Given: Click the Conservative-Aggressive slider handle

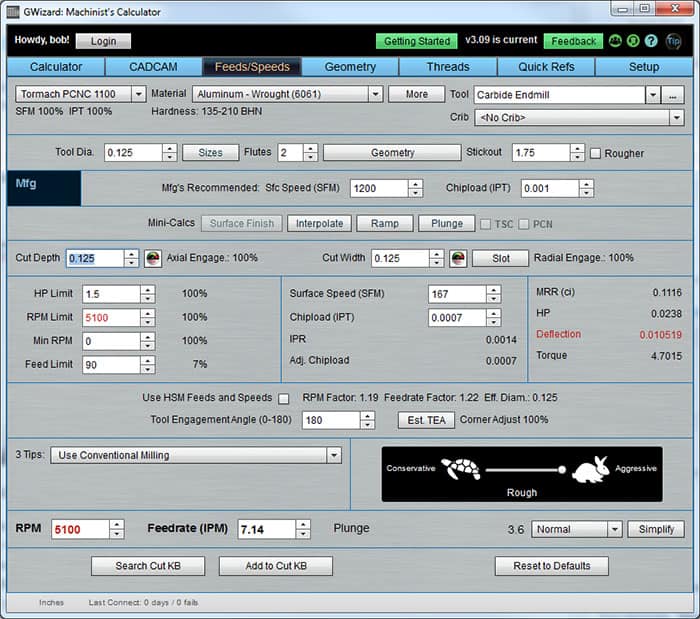Looking at the screenshot, I should (562, 469).
